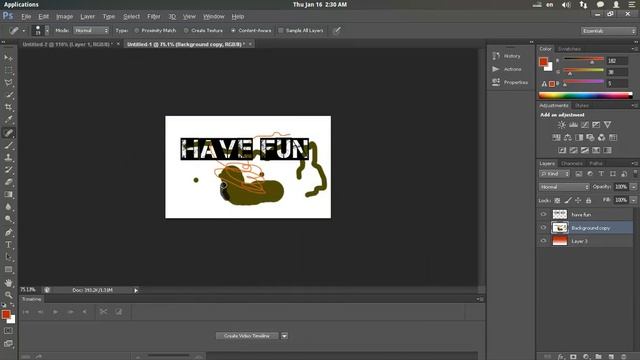Switch to the Swatches tab
The image size is (640, 360).
click(569, 49)
